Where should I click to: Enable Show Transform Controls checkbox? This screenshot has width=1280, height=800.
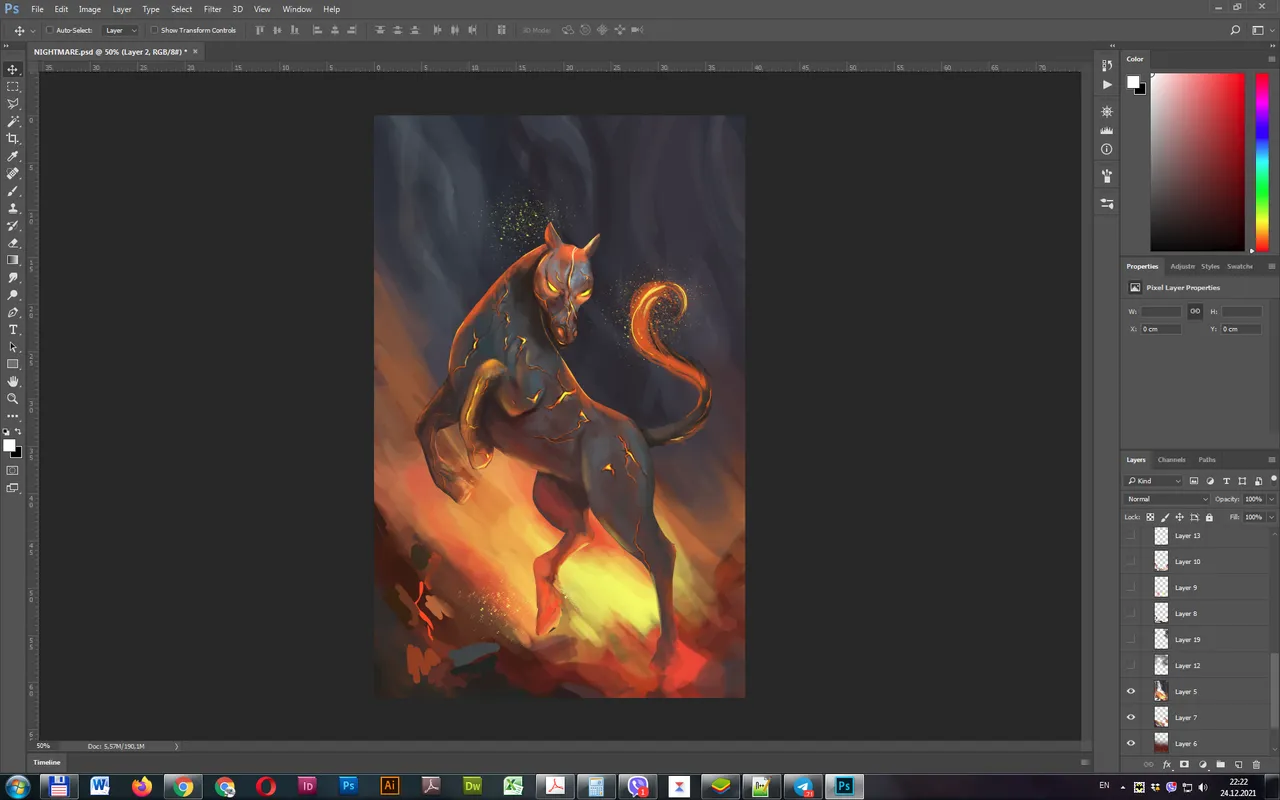click(154, 30)
